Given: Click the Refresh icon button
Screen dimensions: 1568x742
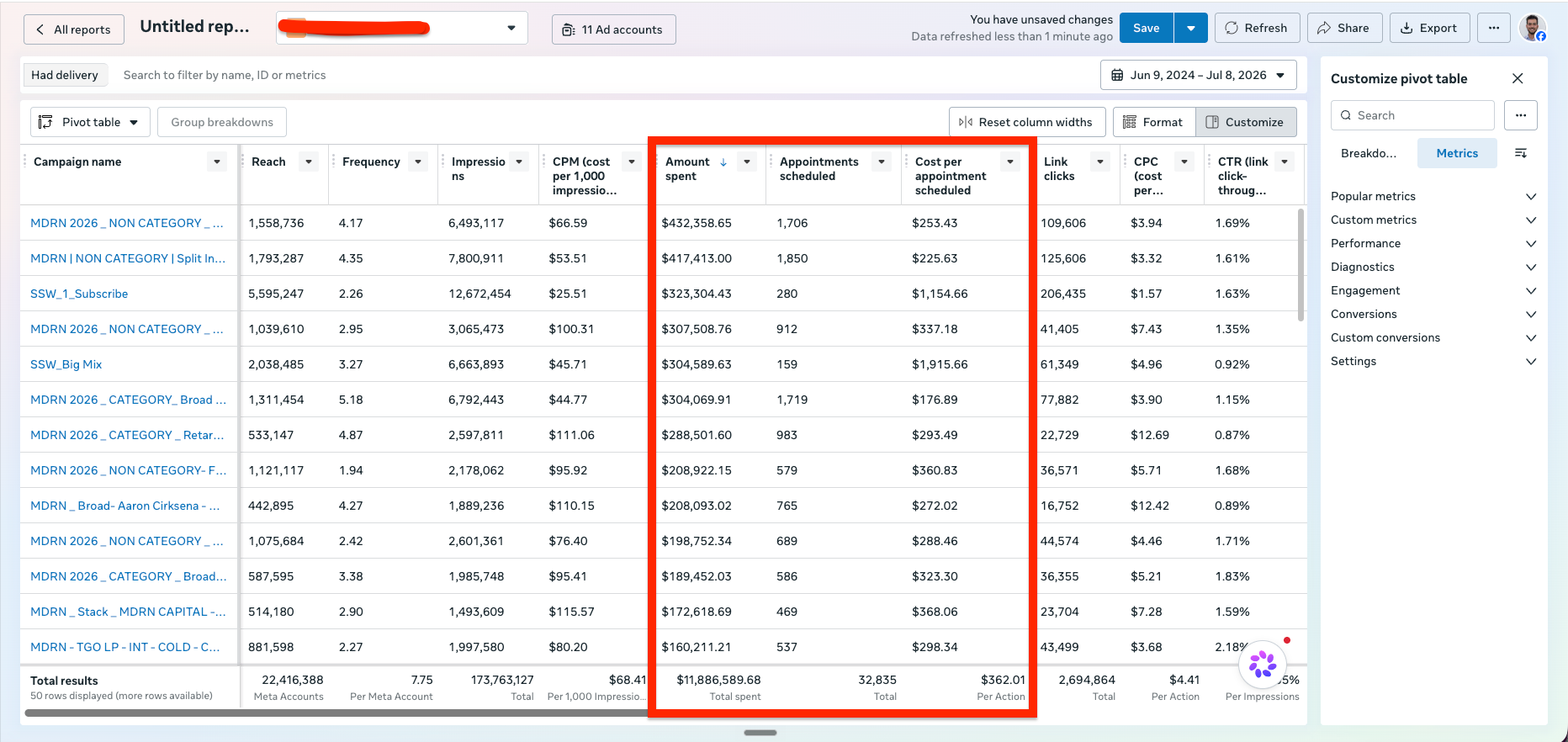Looking at the screenshot, I should tap(1257, 28).
